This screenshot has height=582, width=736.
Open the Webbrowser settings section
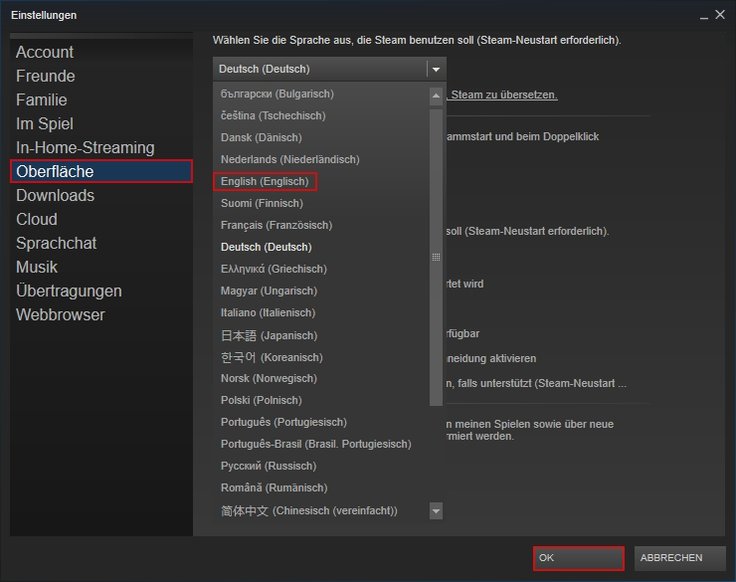(x=101, y=315)
